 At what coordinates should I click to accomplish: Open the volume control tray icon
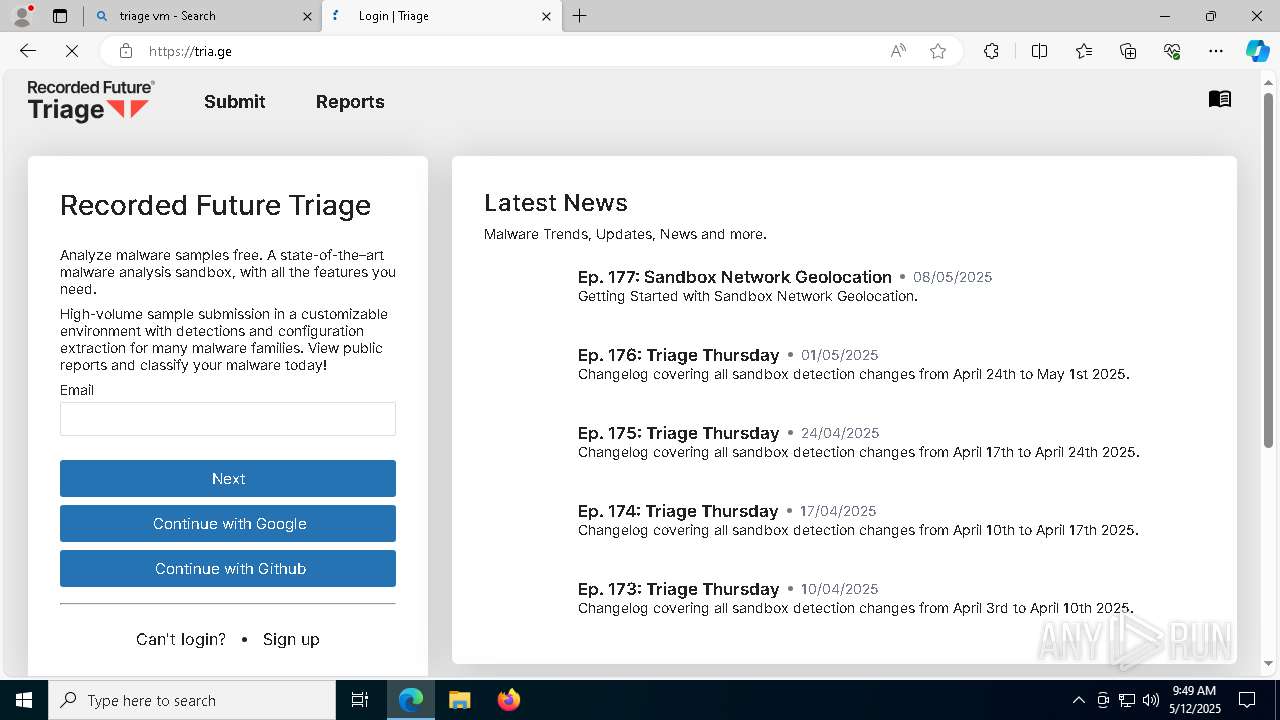1151,700
